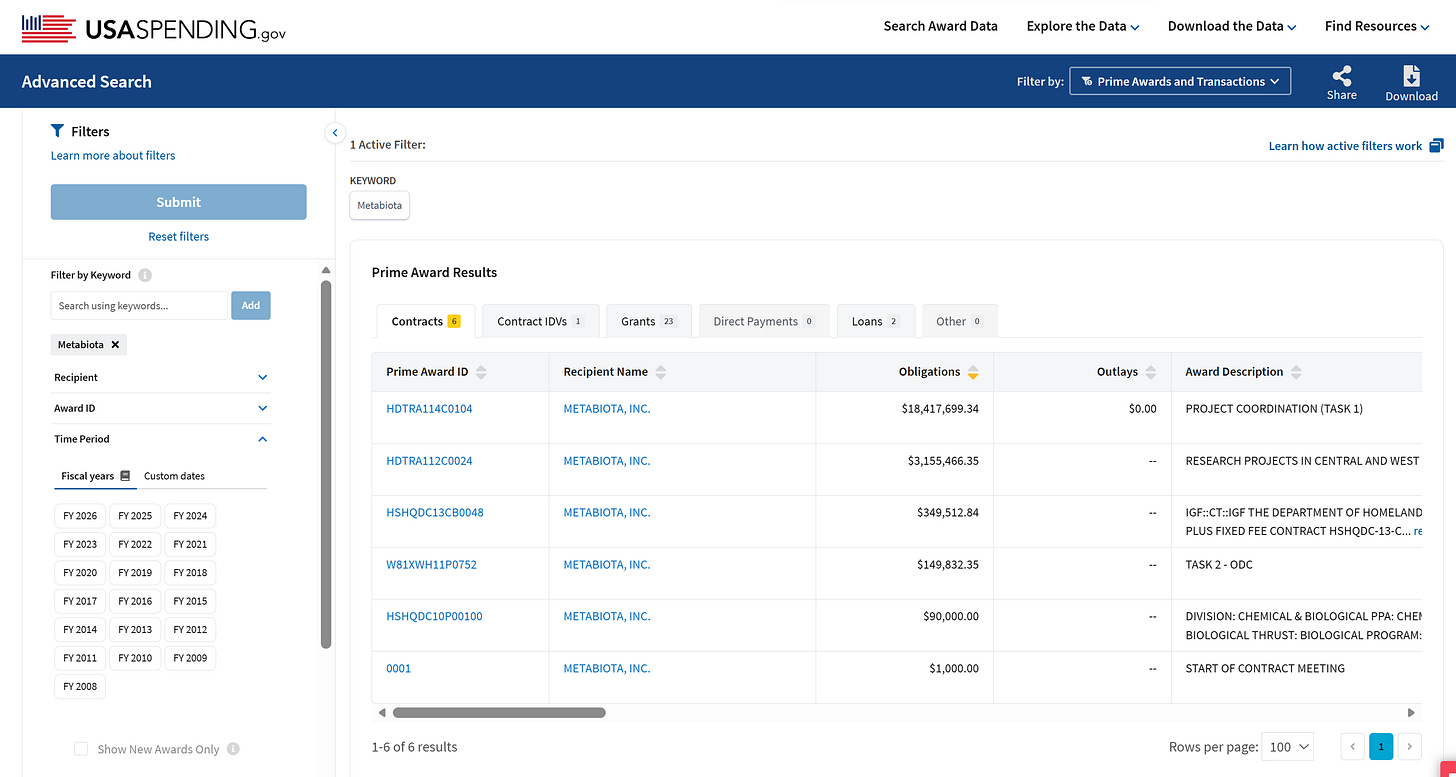Switch to Contract IDVs tab

coord(540,321)
